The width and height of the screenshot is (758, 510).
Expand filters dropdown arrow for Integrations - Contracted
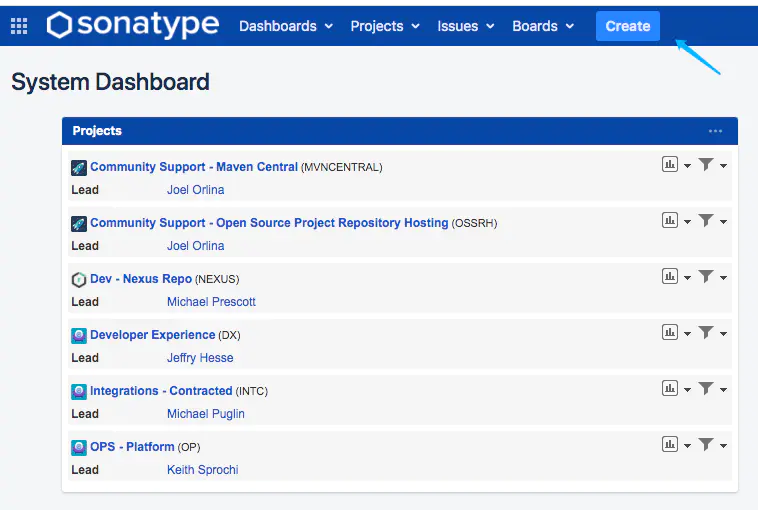click(x=723, y=390)
